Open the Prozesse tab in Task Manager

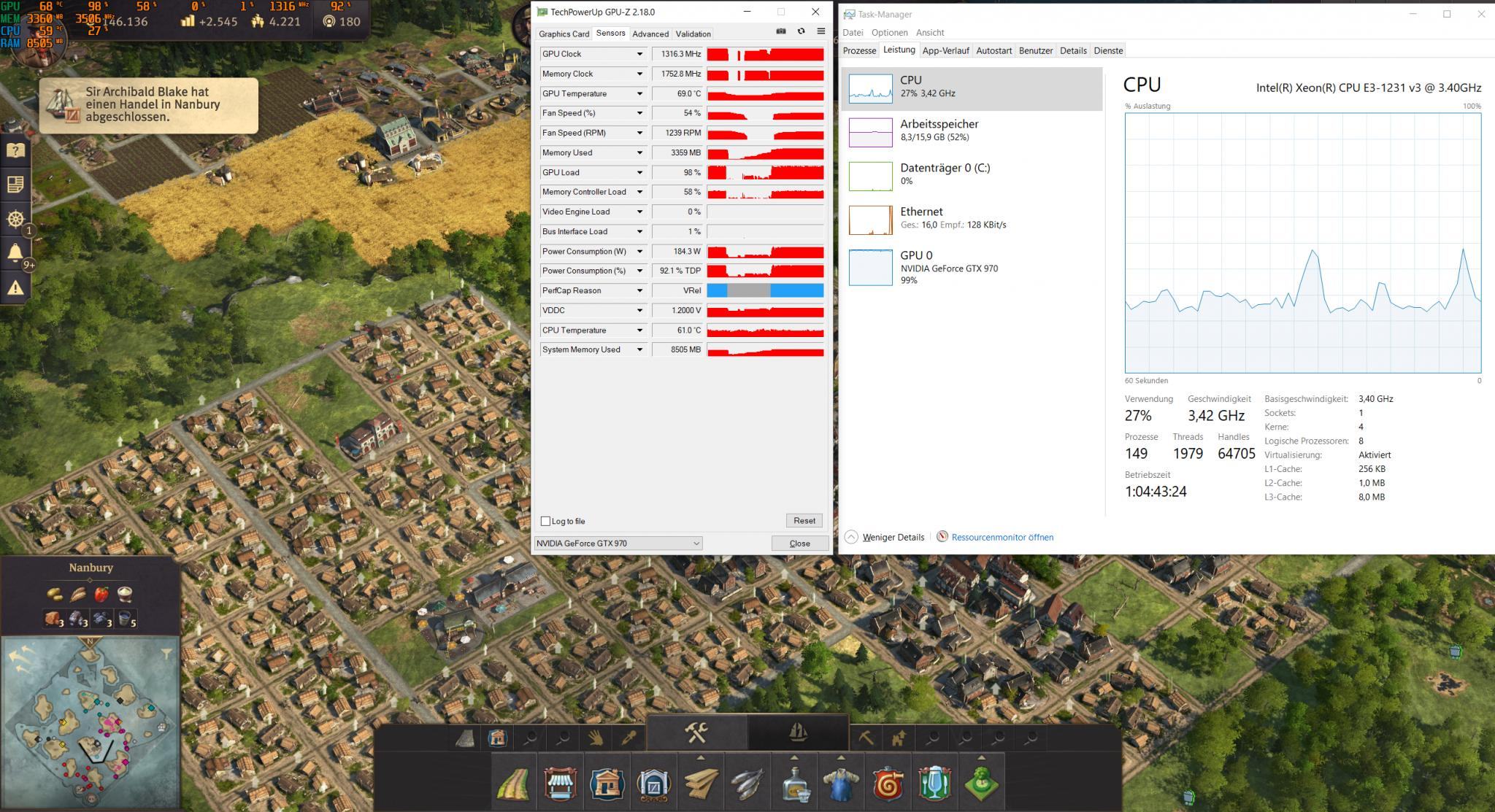(859, 50)
